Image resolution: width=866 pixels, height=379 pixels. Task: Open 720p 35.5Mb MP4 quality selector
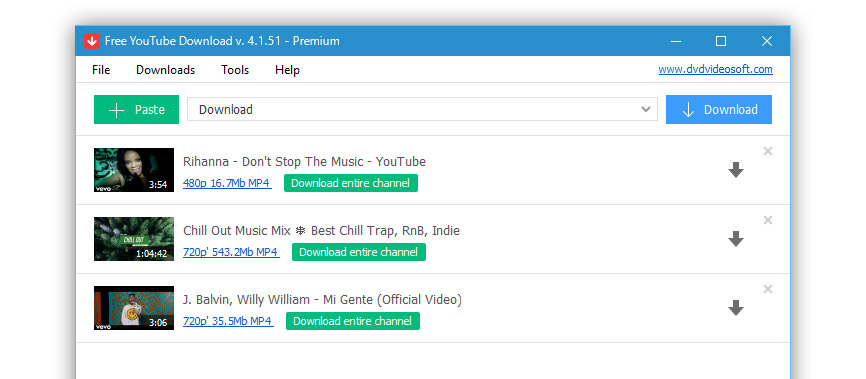[228, 321]
